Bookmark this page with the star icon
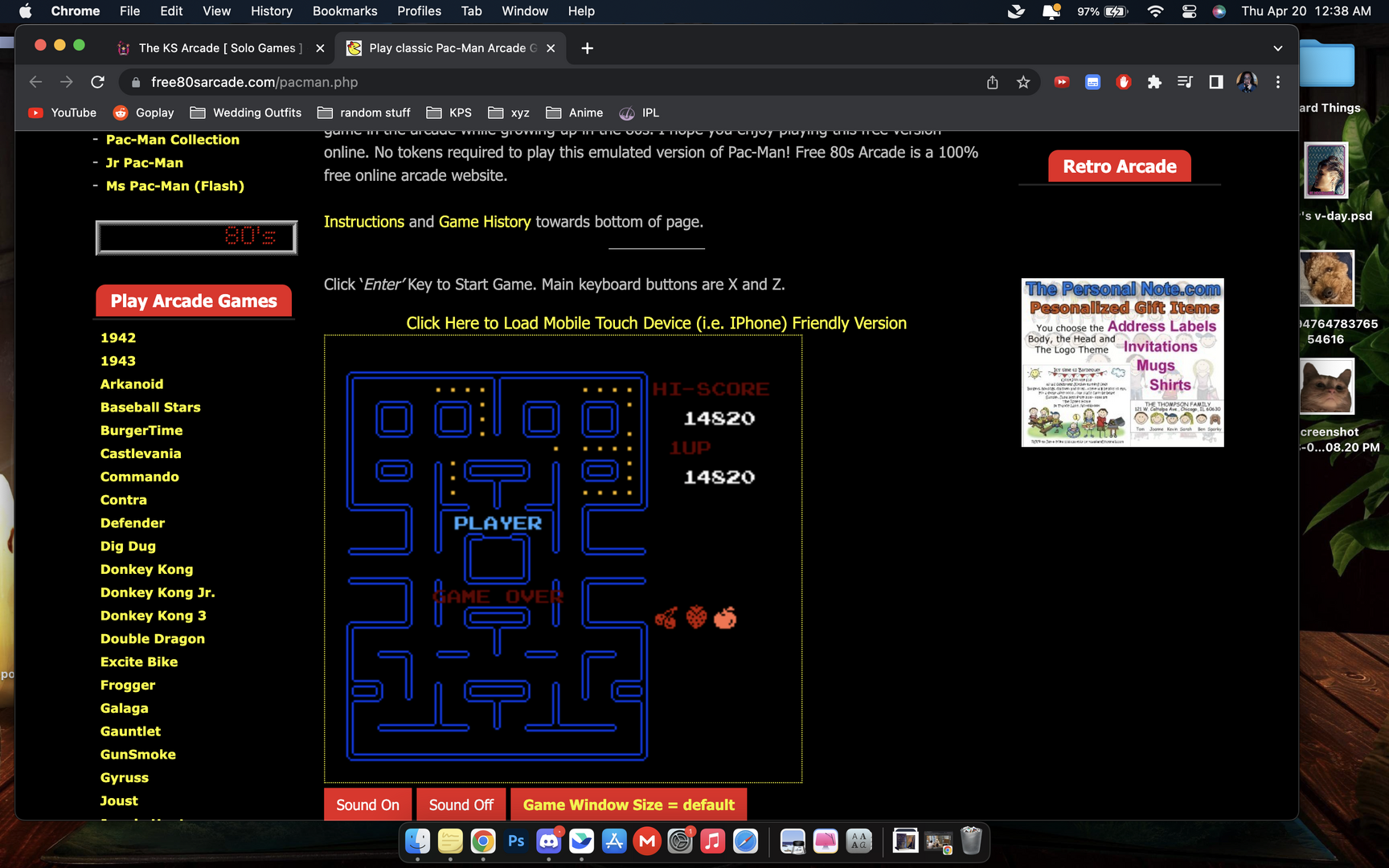Image resolution: width=1389 pixels, height=868 pixels. (1023, 82)
